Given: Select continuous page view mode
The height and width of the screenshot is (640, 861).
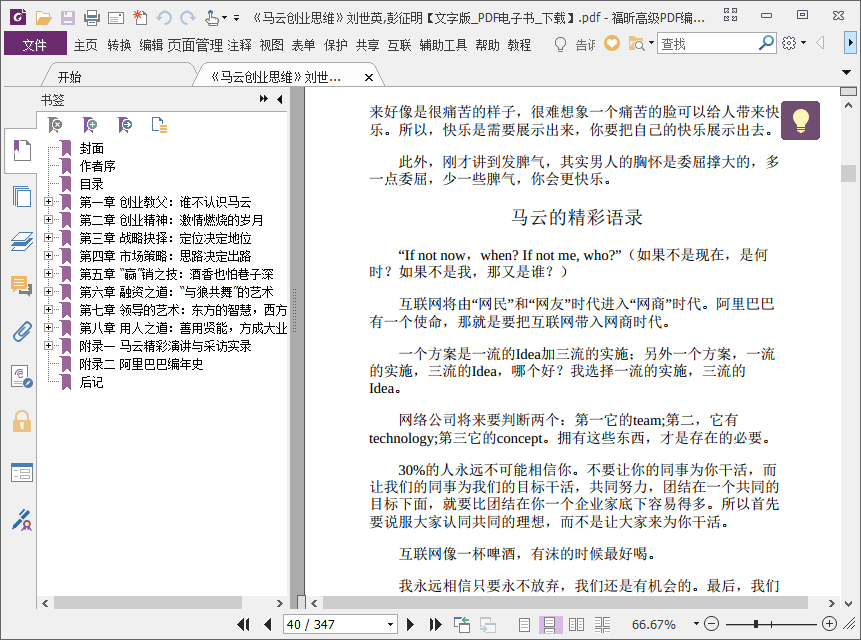Looking at the screenshot, I should 550,624.
